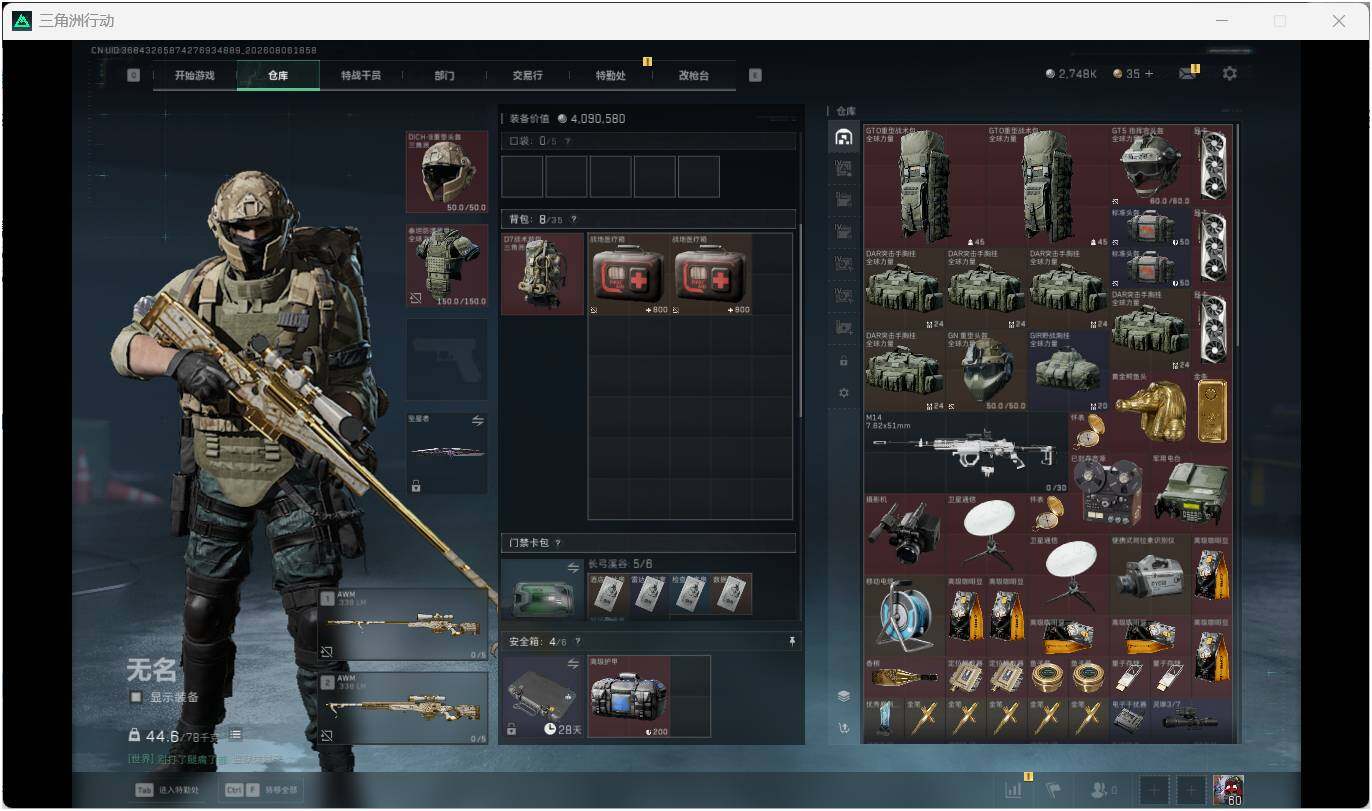
Task: Open the 部门 tab
Action: tap(444, 75)
